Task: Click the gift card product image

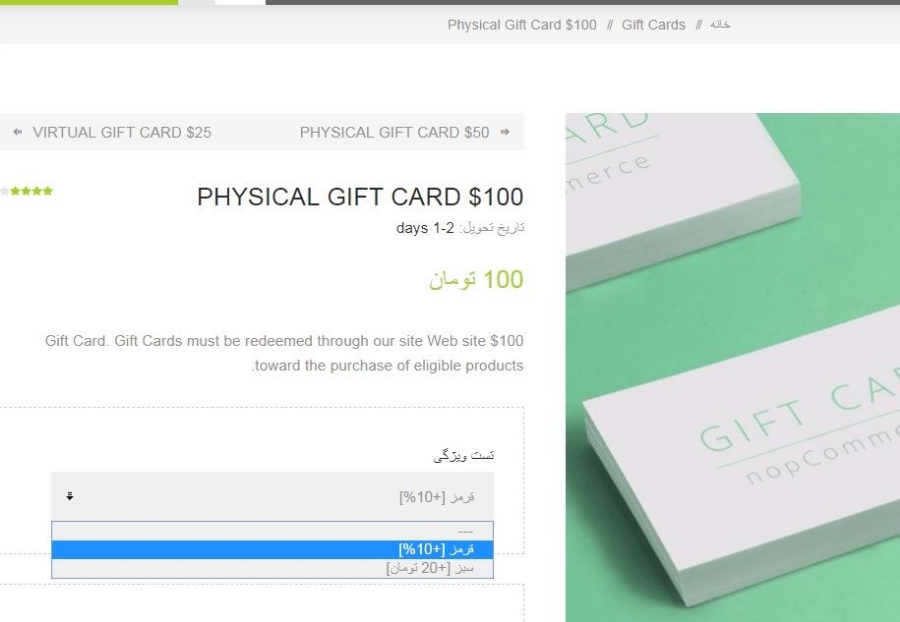Action: pos(732,367)
